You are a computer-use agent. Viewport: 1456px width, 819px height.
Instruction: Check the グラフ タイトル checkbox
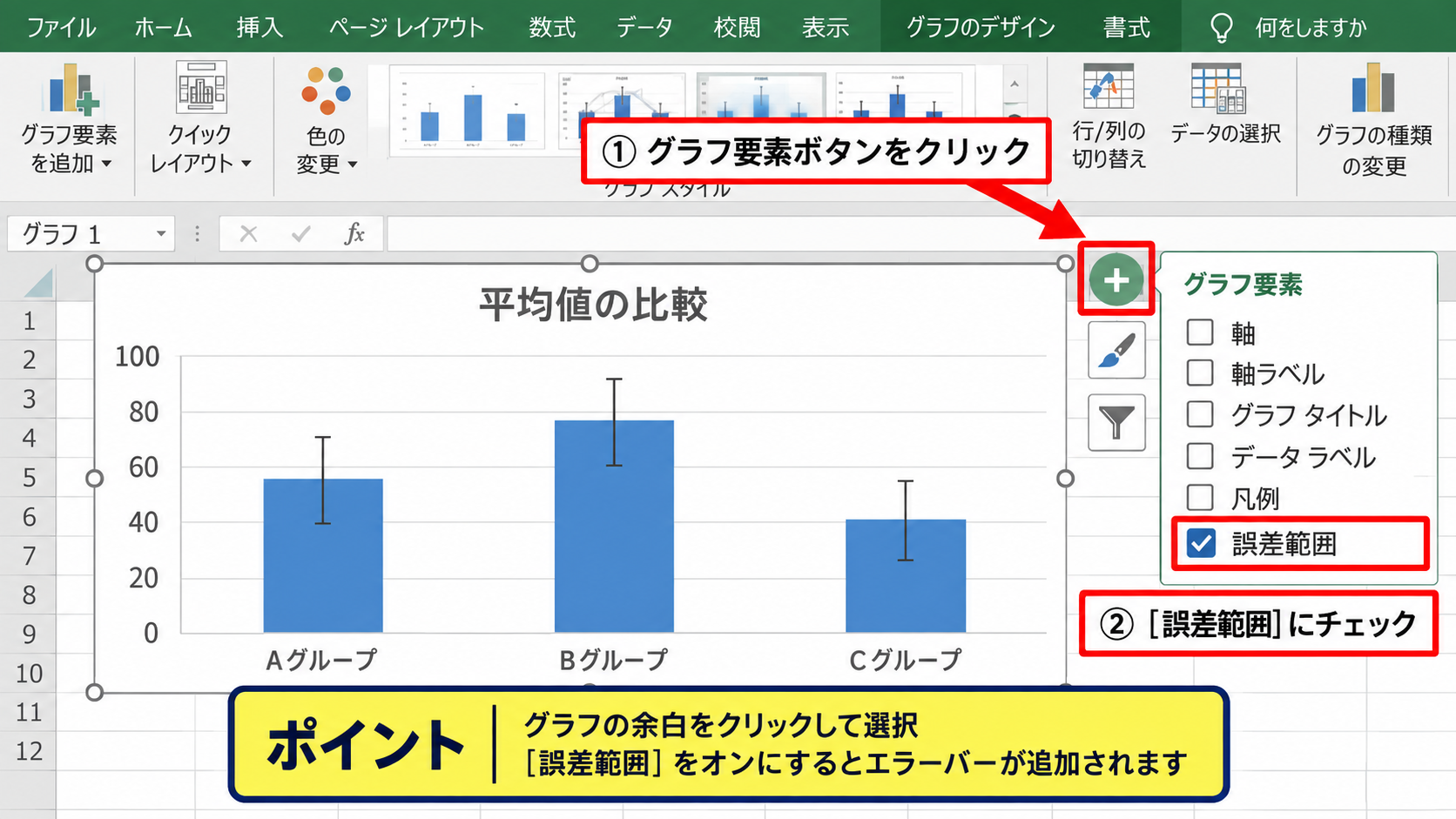point(1200,414)
